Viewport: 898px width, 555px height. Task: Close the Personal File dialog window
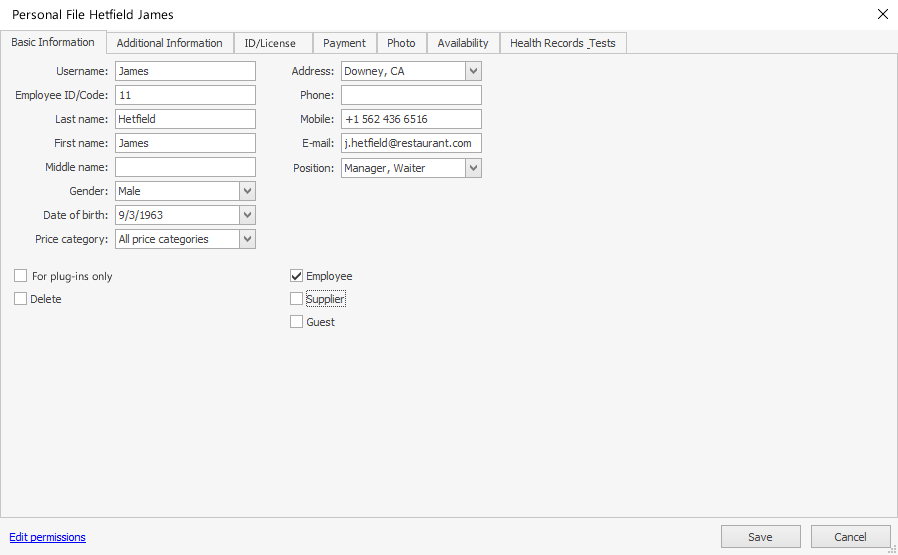click(881, 14)
